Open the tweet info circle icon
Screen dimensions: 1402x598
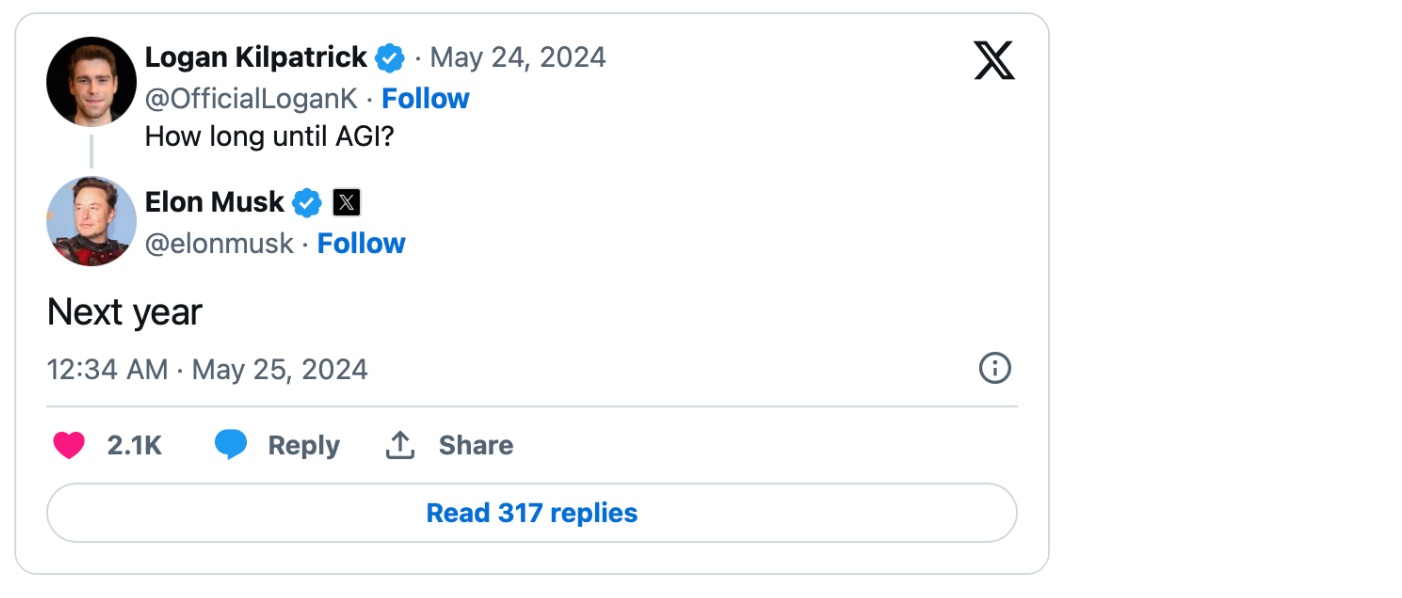(994, 368)
